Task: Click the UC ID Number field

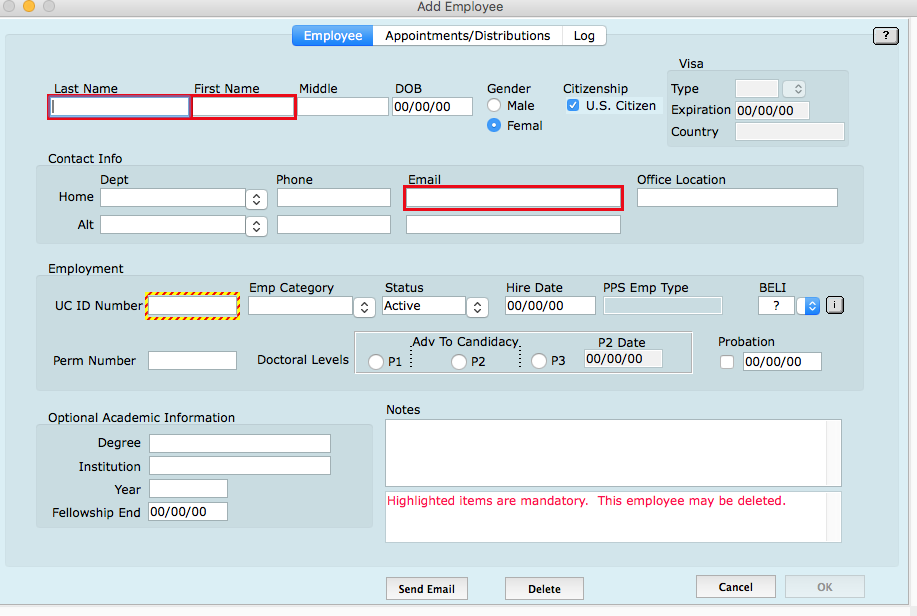Action: [193, 306]
